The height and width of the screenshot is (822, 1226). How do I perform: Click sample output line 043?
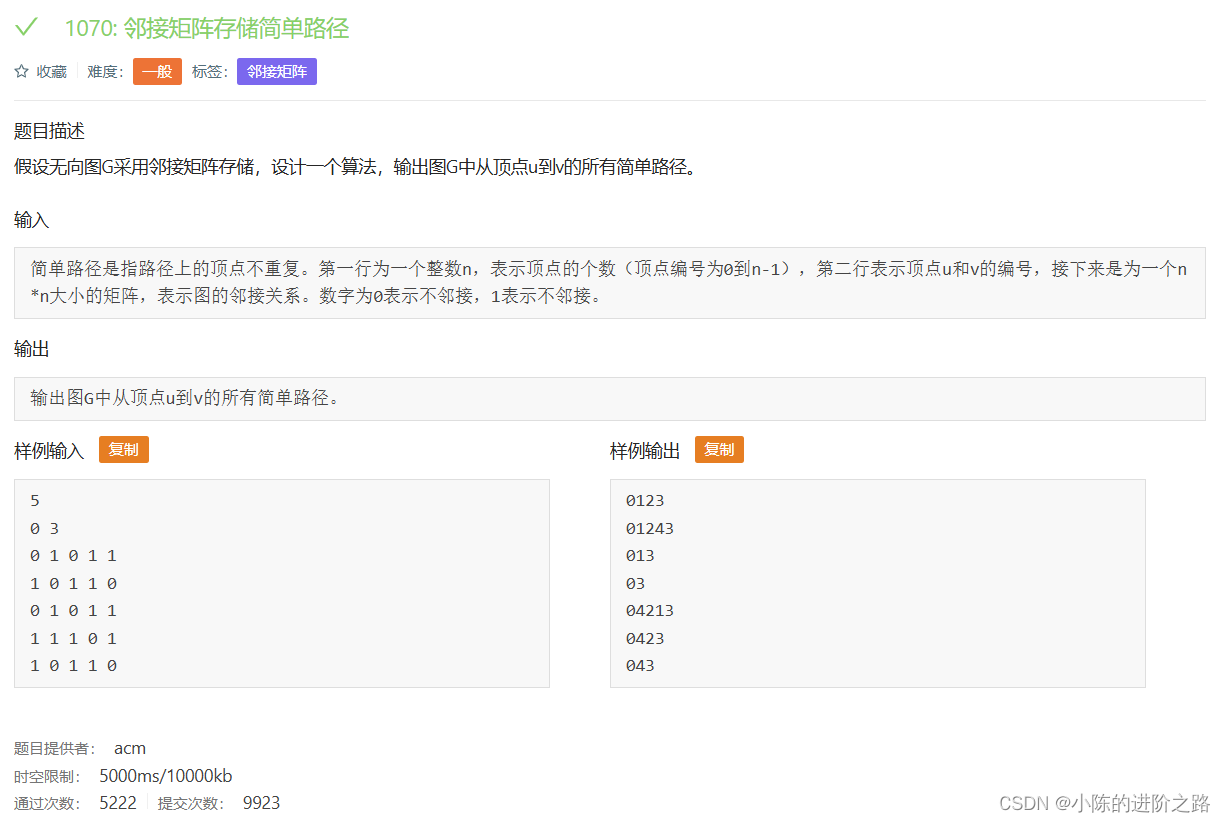[x=640, y=665]
